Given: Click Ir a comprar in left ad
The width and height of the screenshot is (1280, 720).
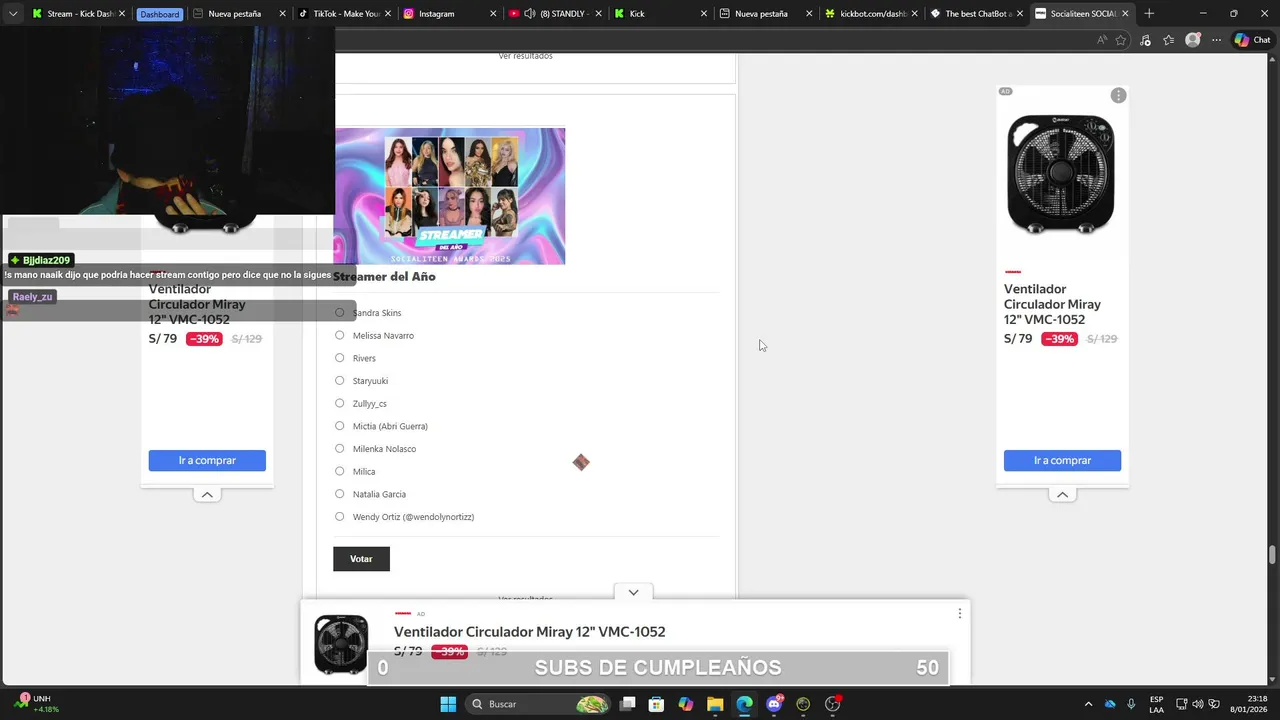Looking at the screenshot, I should point(207,461).
